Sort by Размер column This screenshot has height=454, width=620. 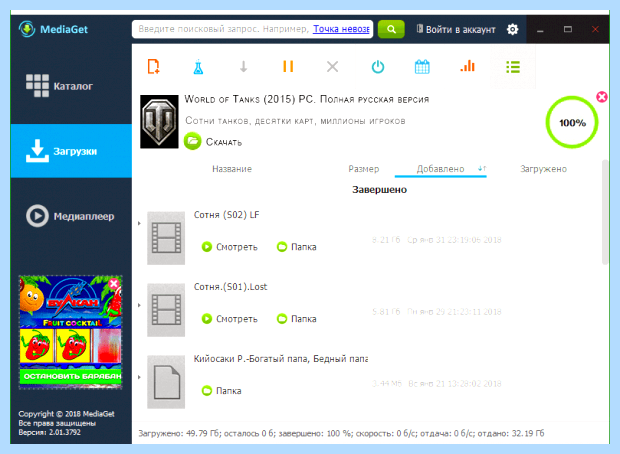[x=363, y=169]
